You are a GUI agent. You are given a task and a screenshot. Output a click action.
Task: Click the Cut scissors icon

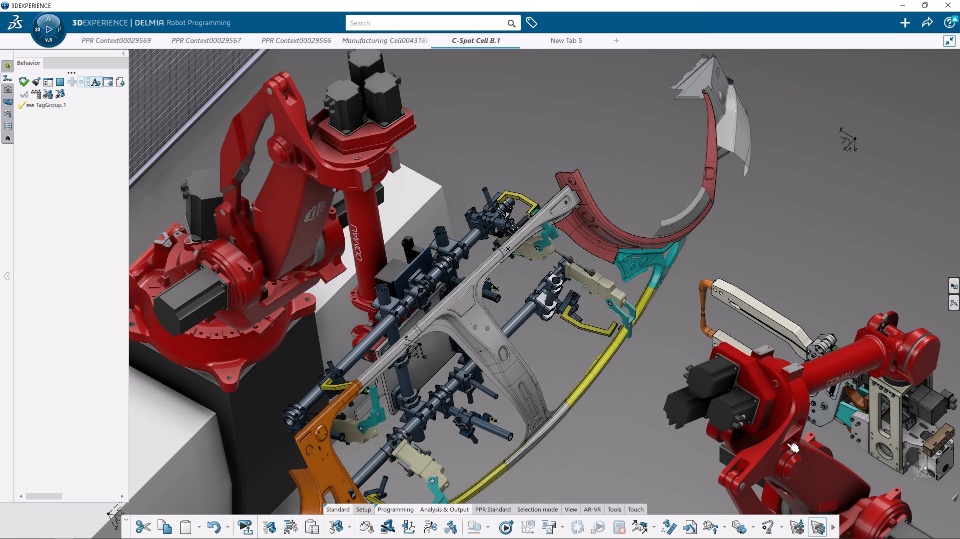point(143,527)
